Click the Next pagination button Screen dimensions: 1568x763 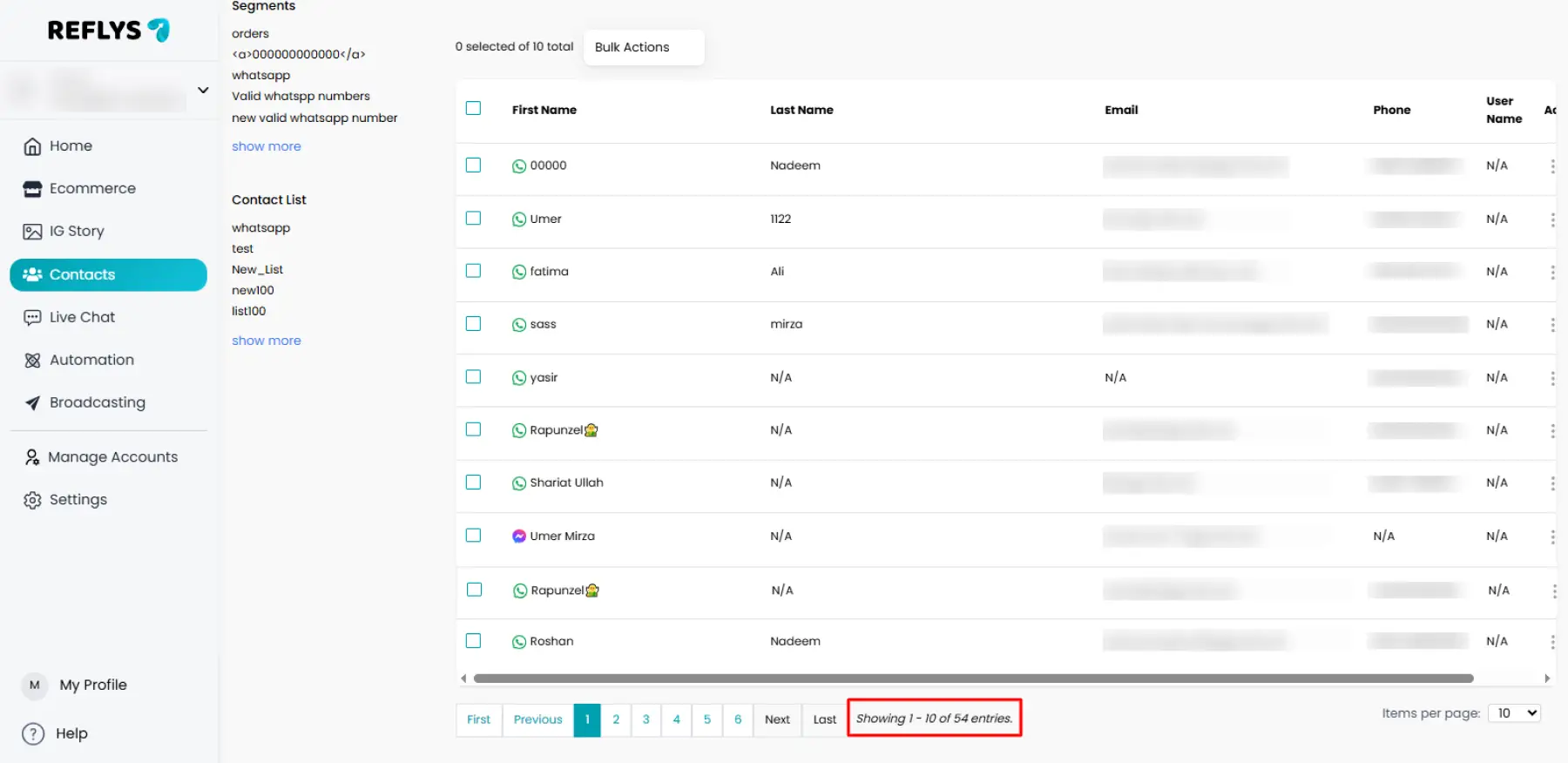click(x=777, y=719)
